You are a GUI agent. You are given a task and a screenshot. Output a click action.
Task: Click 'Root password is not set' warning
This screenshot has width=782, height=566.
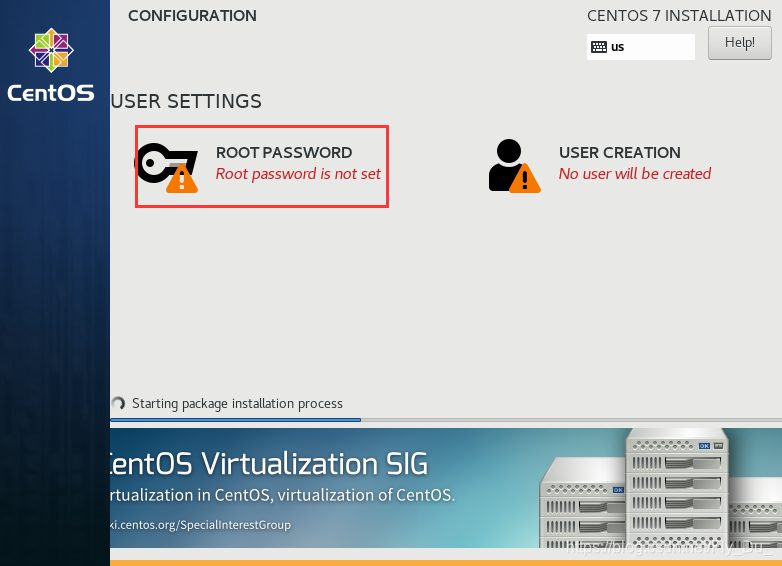click(298, 174)
